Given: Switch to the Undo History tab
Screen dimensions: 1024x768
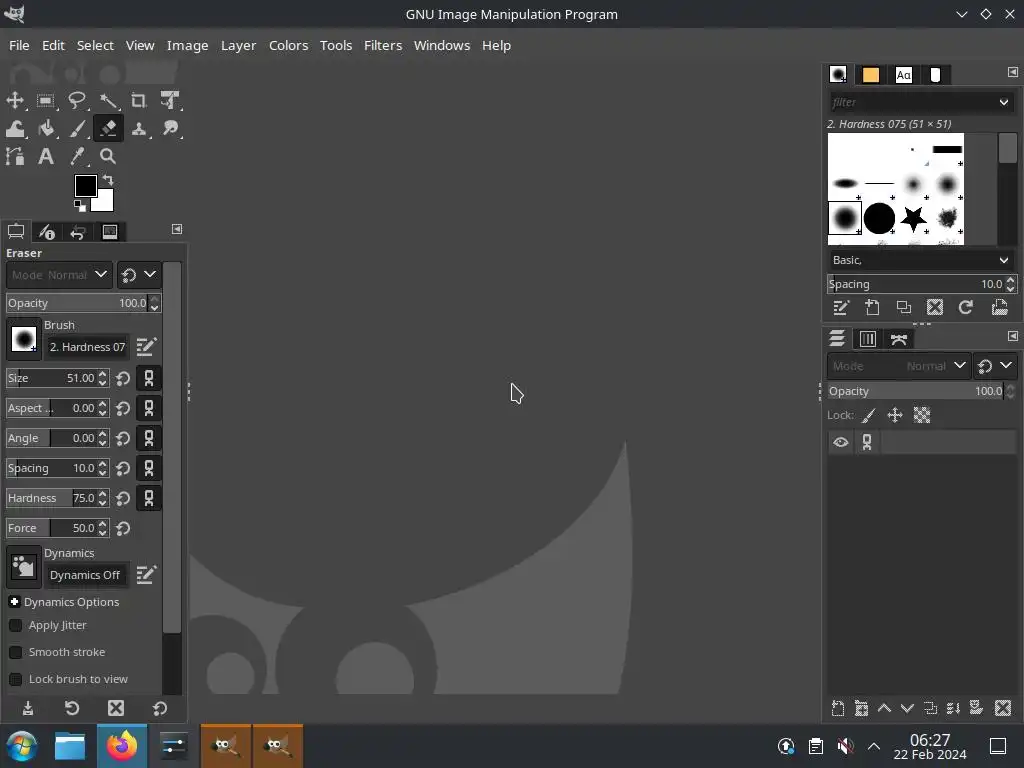Looking at the screenshot, I should click(78, 232).
